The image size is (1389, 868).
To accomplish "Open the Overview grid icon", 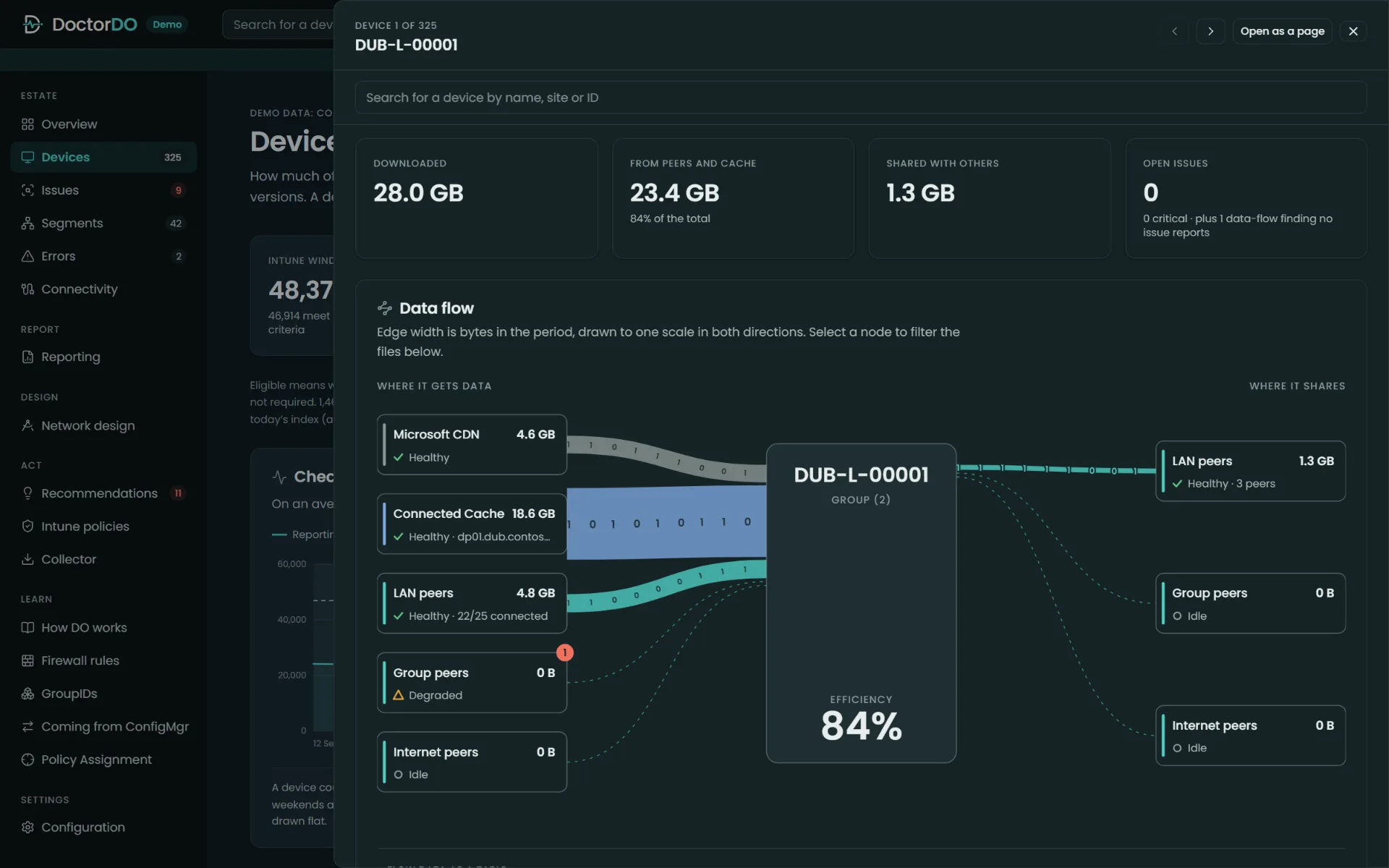I will (27, 124).
